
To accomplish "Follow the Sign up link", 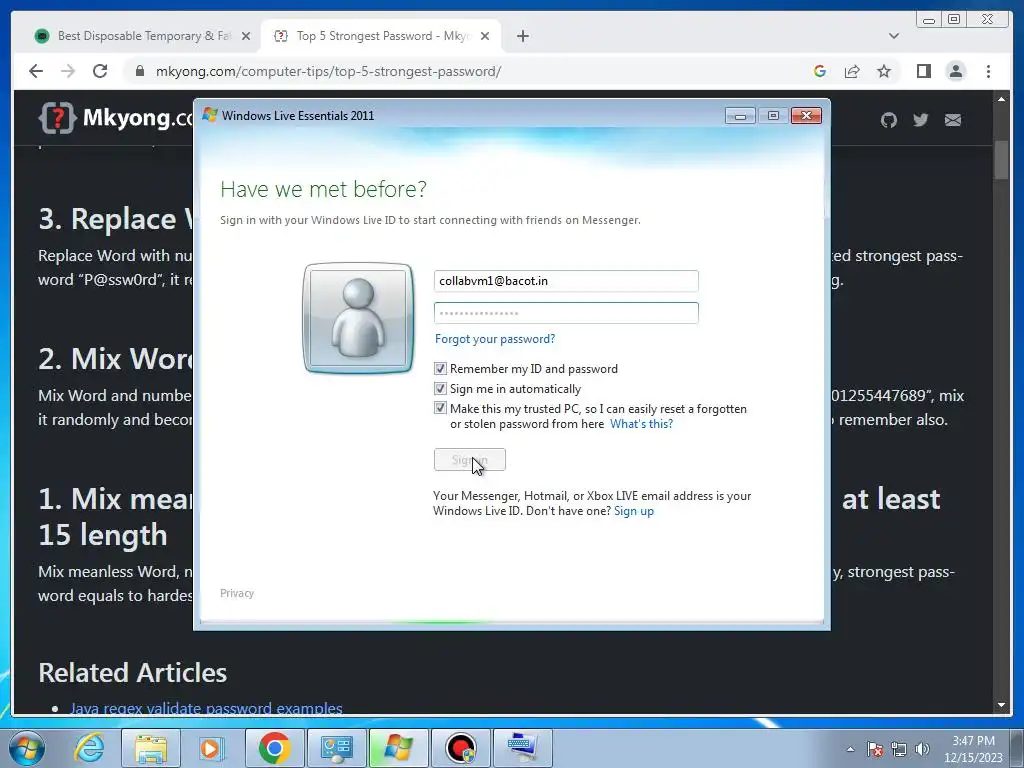I will click(633, 511).
